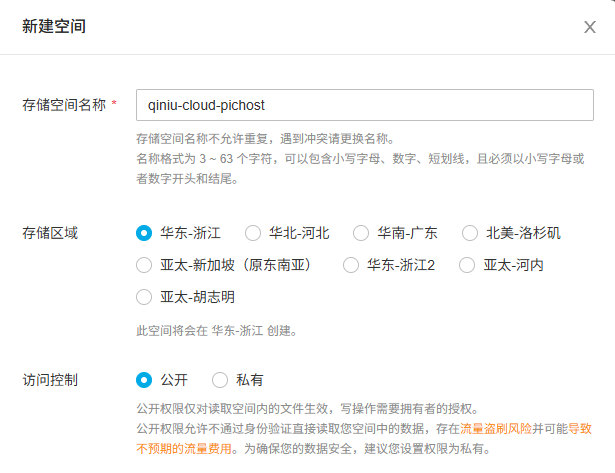The height and width of the screenshot is (473, 615).
Task: Set access control to 私有
Action: coord(220,380)
